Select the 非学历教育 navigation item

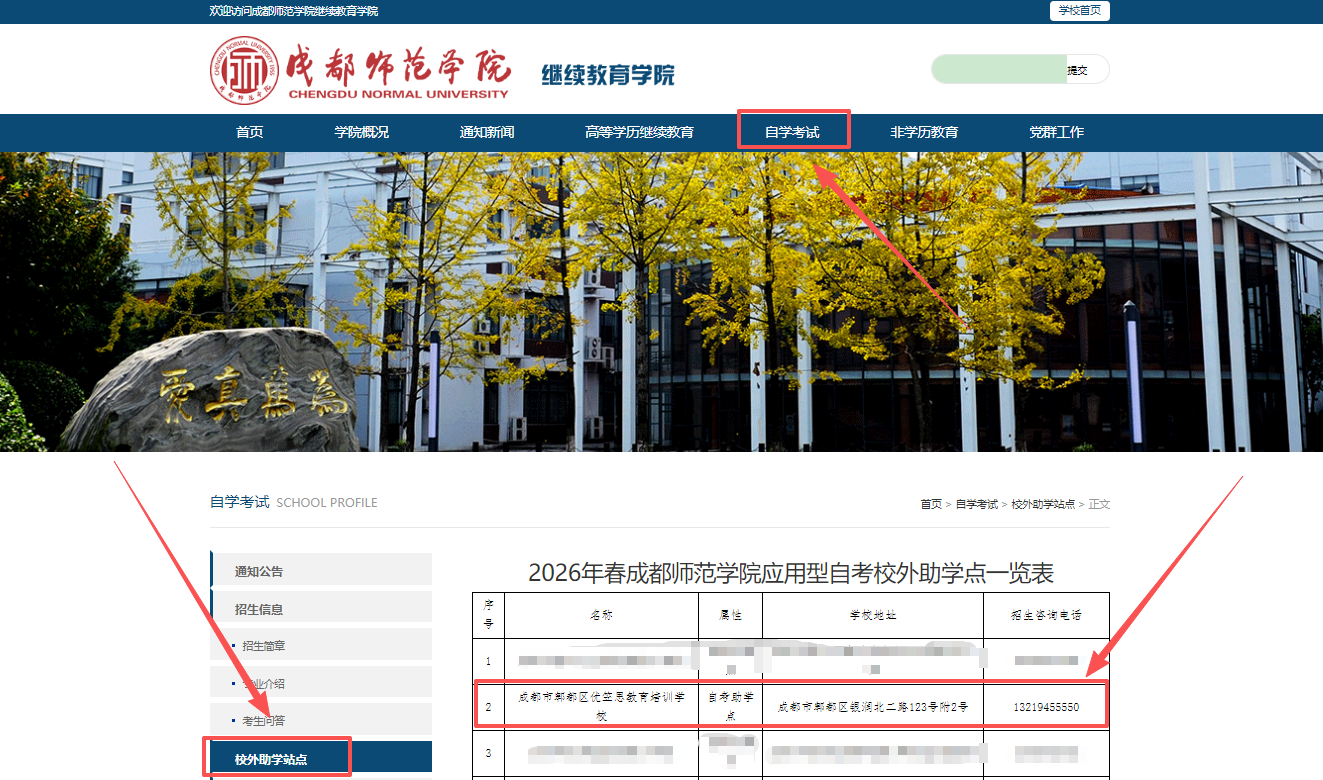(x=924, y=132)
